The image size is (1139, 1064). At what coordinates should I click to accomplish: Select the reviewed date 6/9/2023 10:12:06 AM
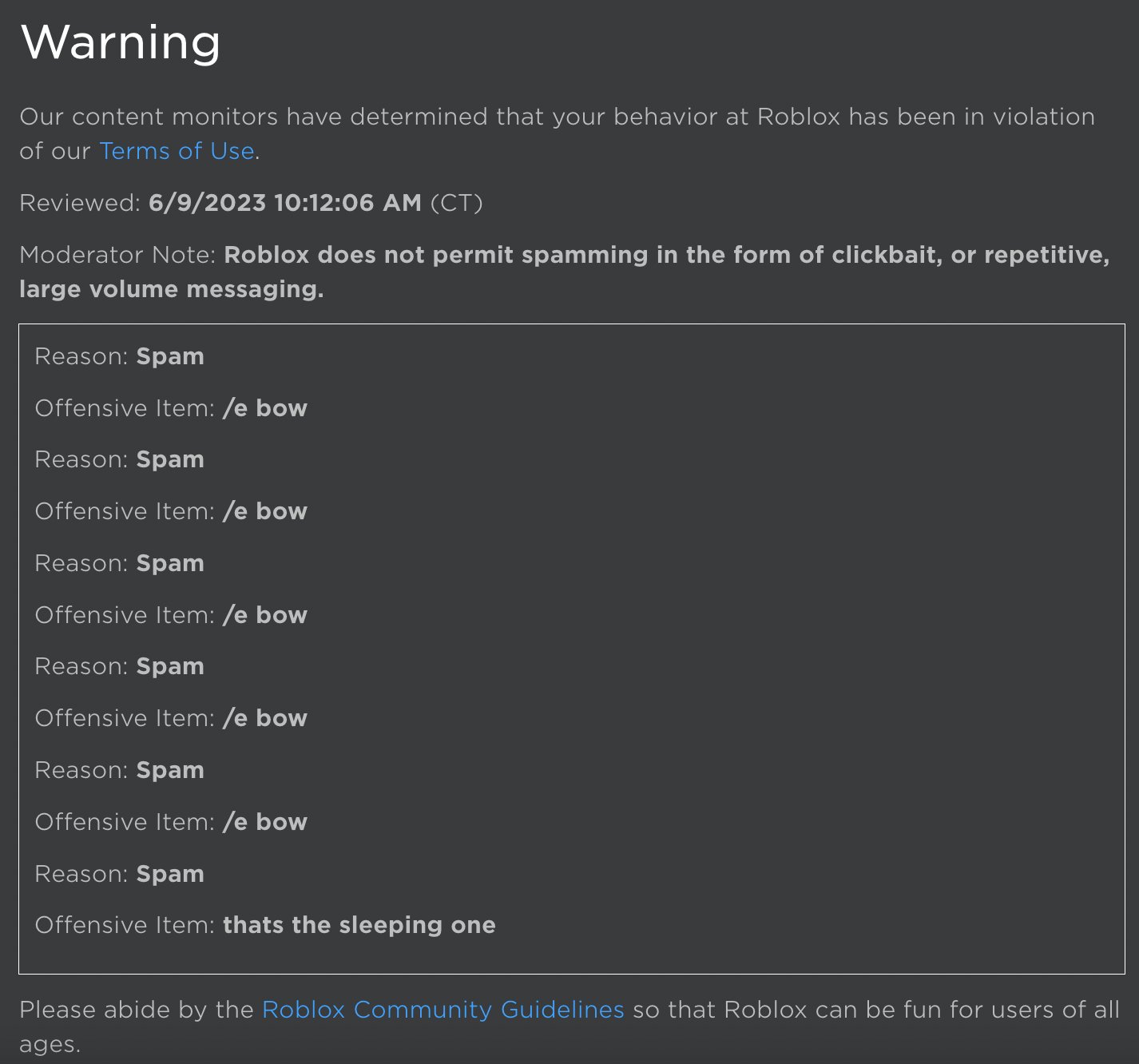pyautogui.click(x=284, y=203)
